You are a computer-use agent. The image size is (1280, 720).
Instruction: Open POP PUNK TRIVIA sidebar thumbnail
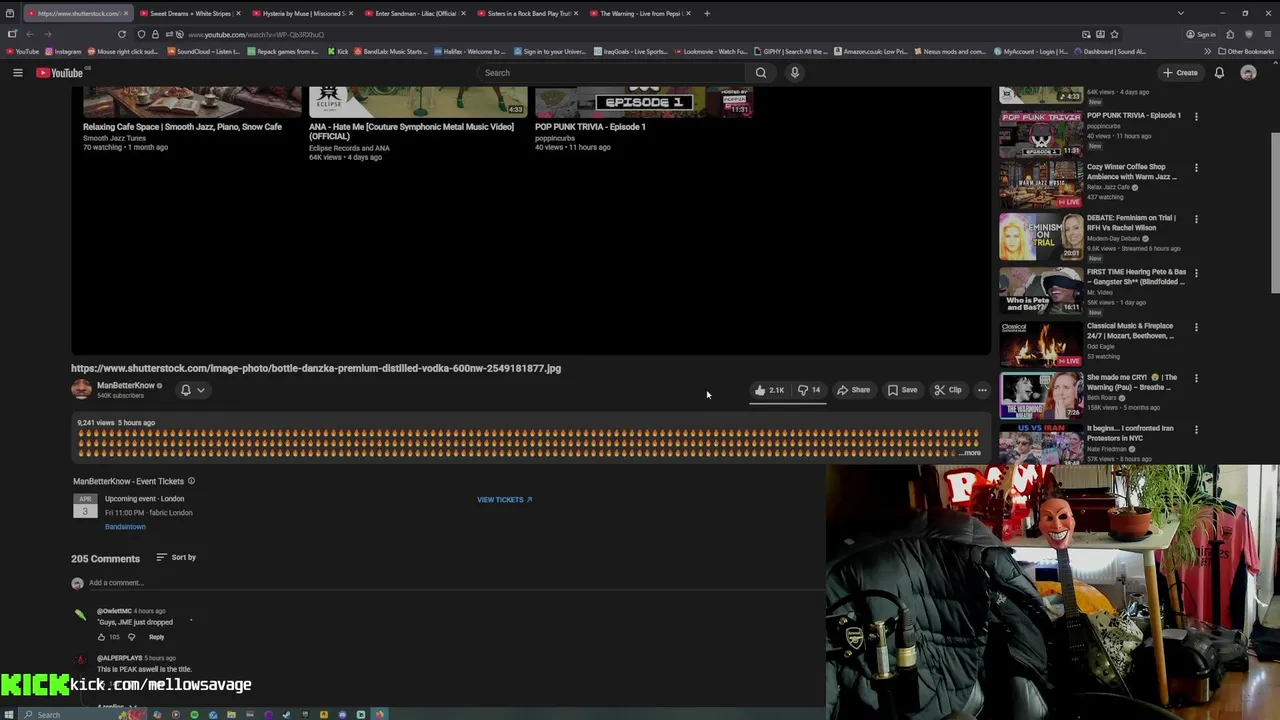(1041, 133)
